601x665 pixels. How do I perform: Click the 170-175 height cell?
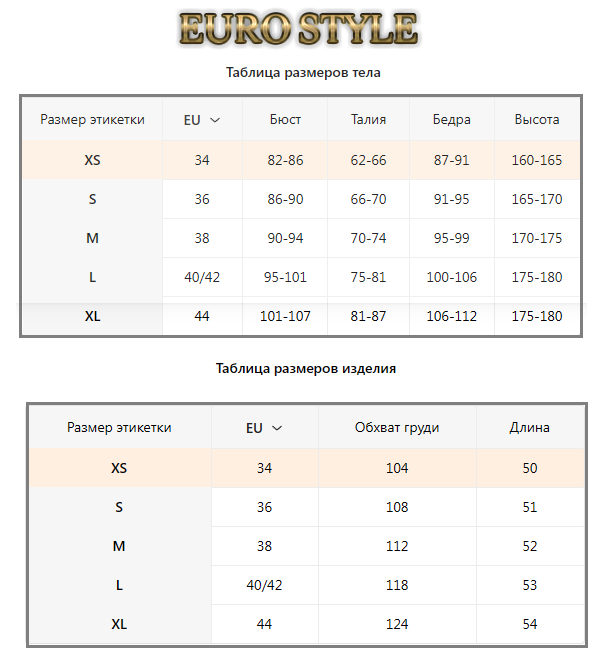[x=537, y=239]
